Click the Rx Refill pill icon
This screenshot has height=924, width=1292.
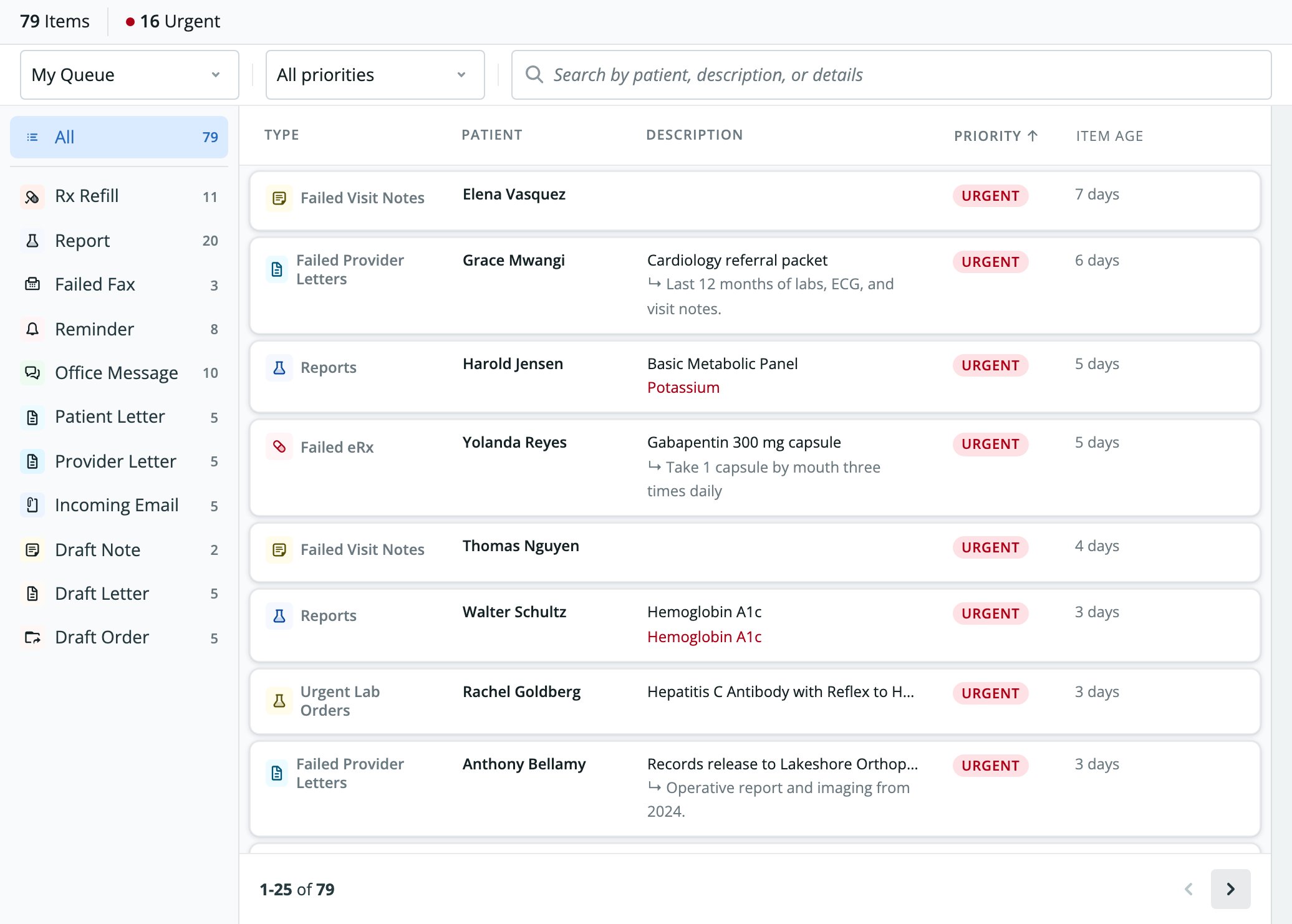pos(32,196)
